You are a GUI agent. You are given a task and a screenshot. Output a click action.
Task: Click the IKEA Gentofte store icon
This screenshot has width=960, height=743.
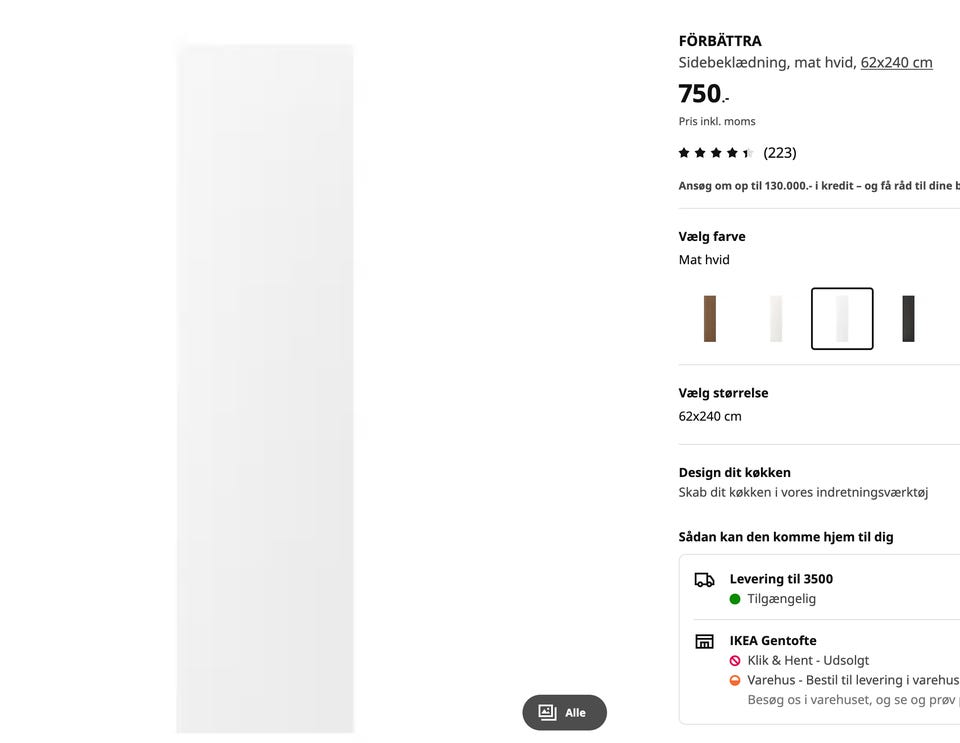705,642
